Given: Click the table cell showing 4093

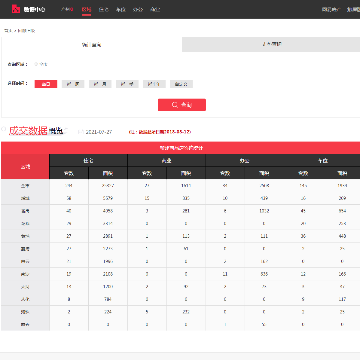Looking at the screenshot, I should click(108, 211).
